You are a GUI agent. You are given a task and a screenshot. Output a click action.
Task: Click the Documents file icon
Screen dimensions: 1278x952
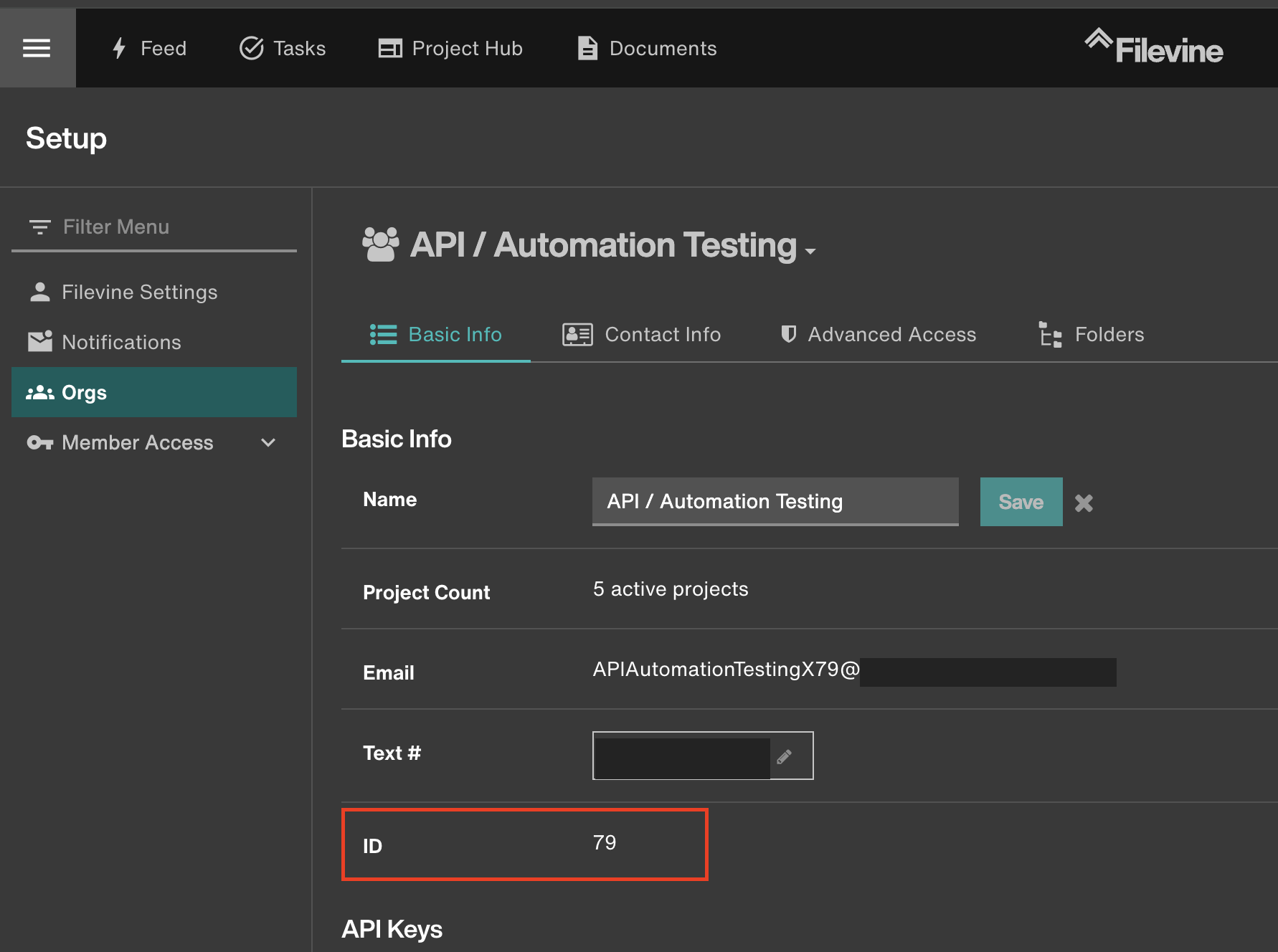pyautogui.click(x=587, y=48)
